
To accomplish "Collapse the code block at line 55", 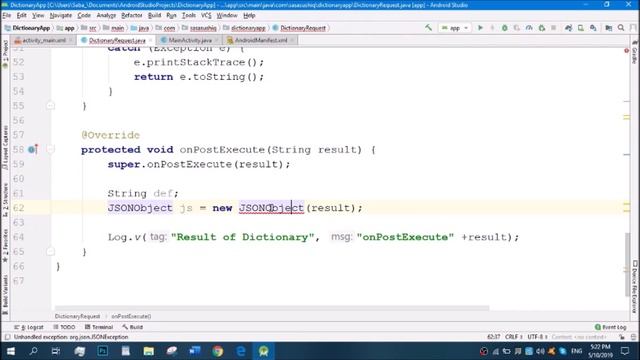I will [50, 106].
